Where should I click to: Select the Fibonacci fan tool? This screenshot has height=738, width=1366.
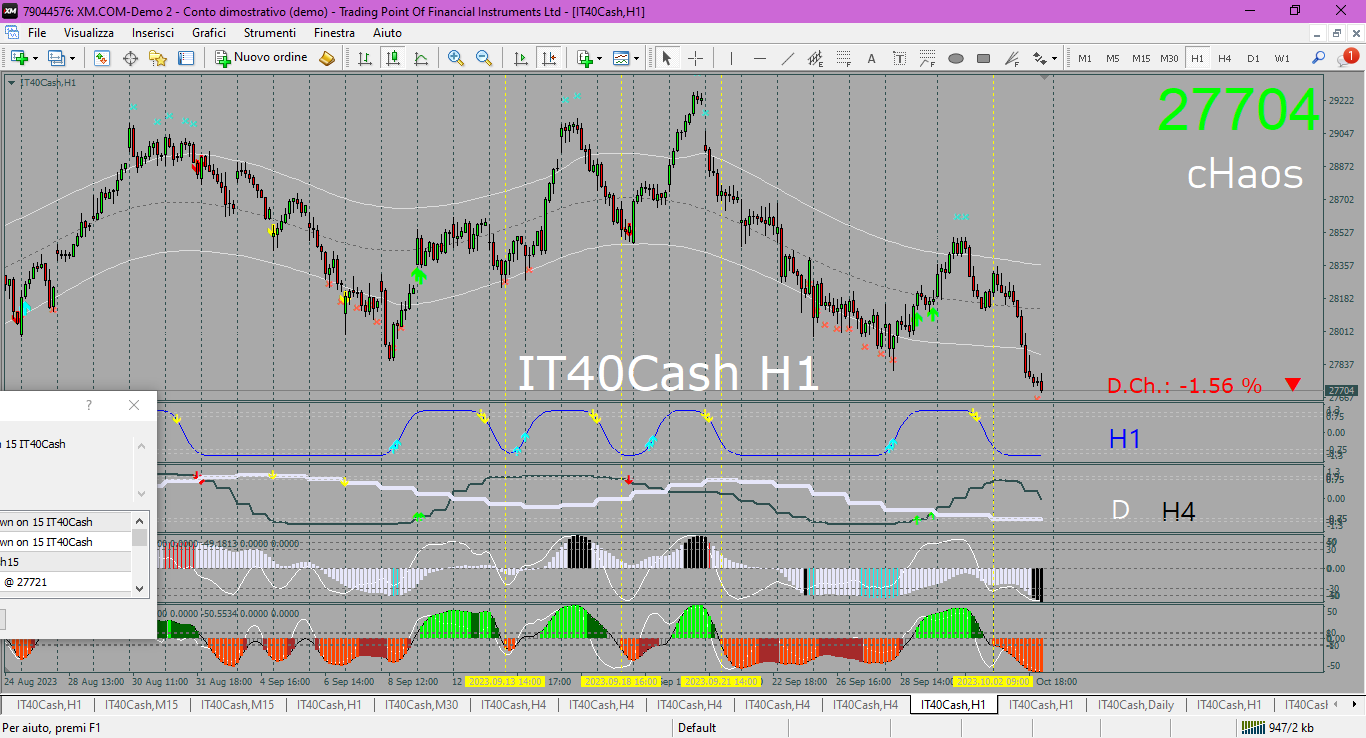(x=1011, y=58)
